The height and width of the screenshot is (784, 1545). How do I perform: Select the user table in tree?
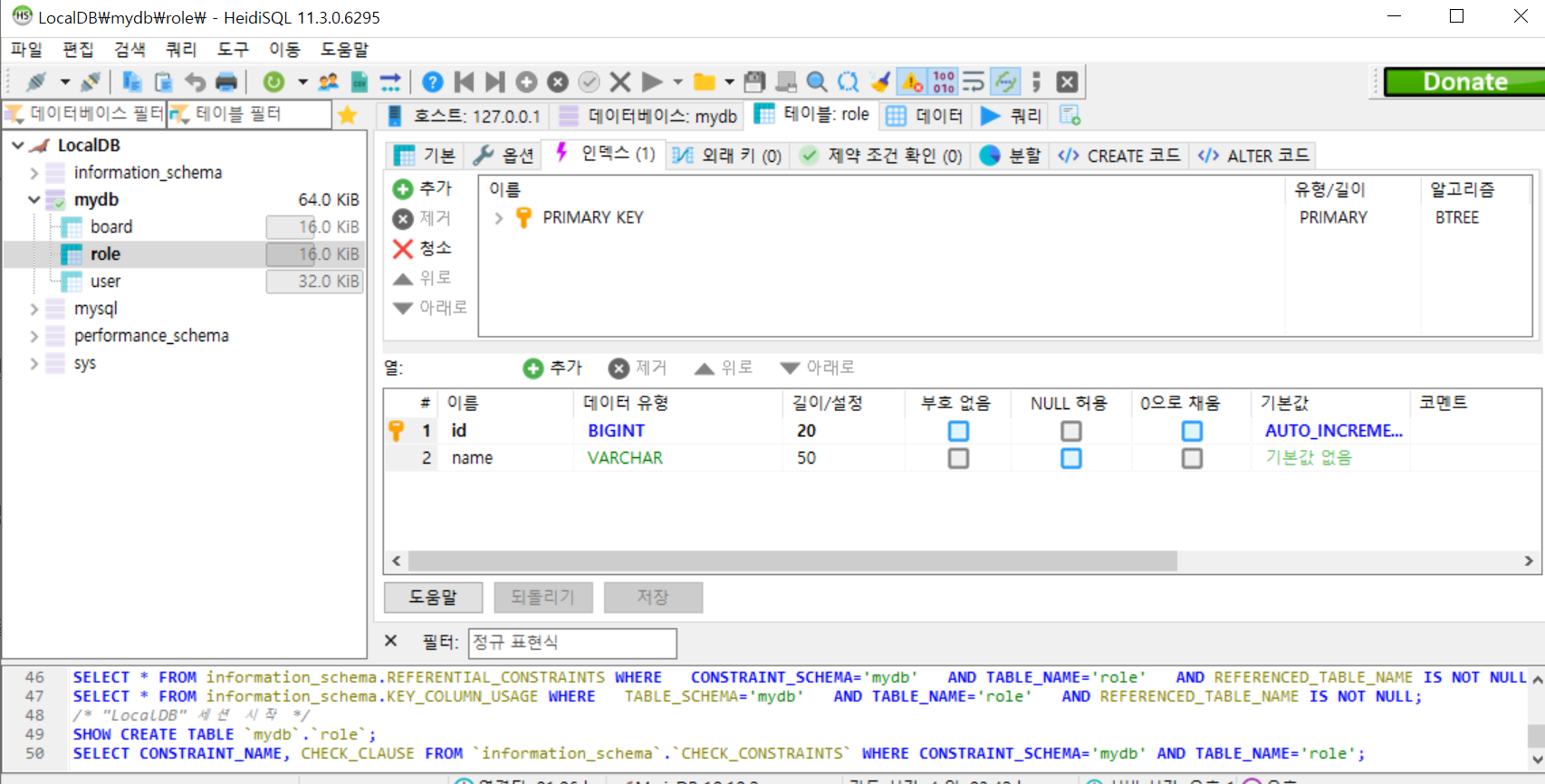[105, 282]
